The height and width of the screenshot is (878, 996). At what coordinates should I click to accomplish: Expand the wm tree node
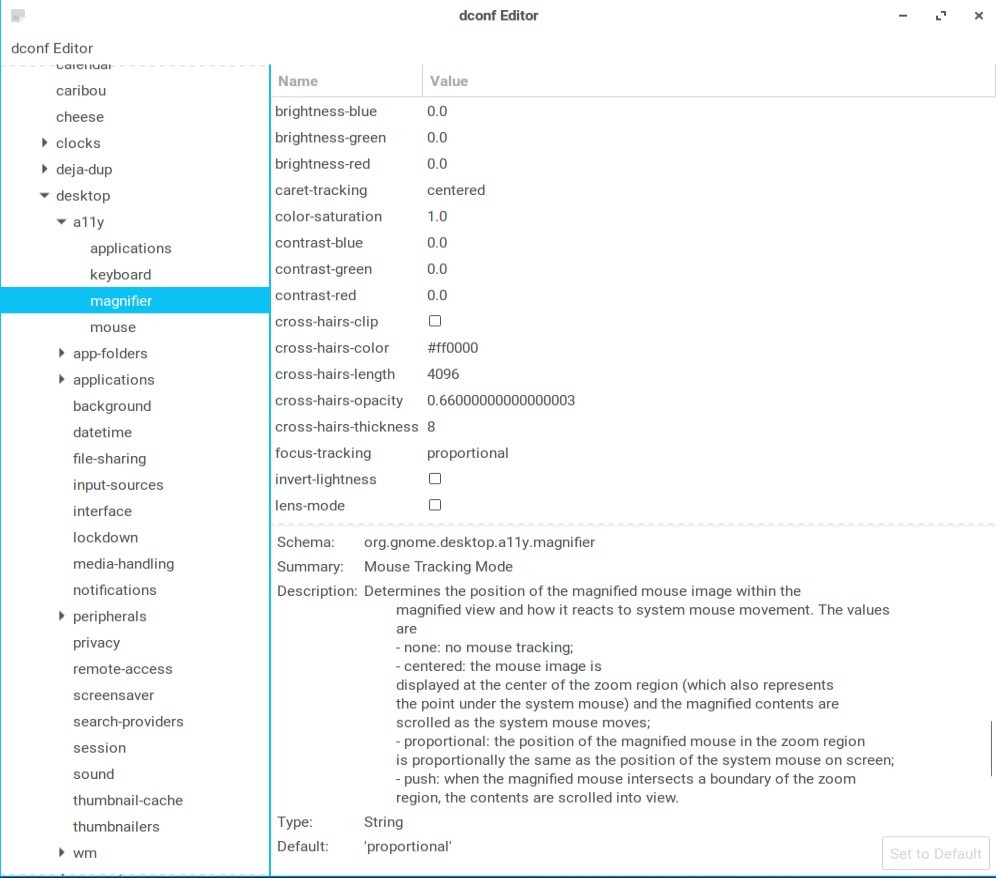(62, 853)
